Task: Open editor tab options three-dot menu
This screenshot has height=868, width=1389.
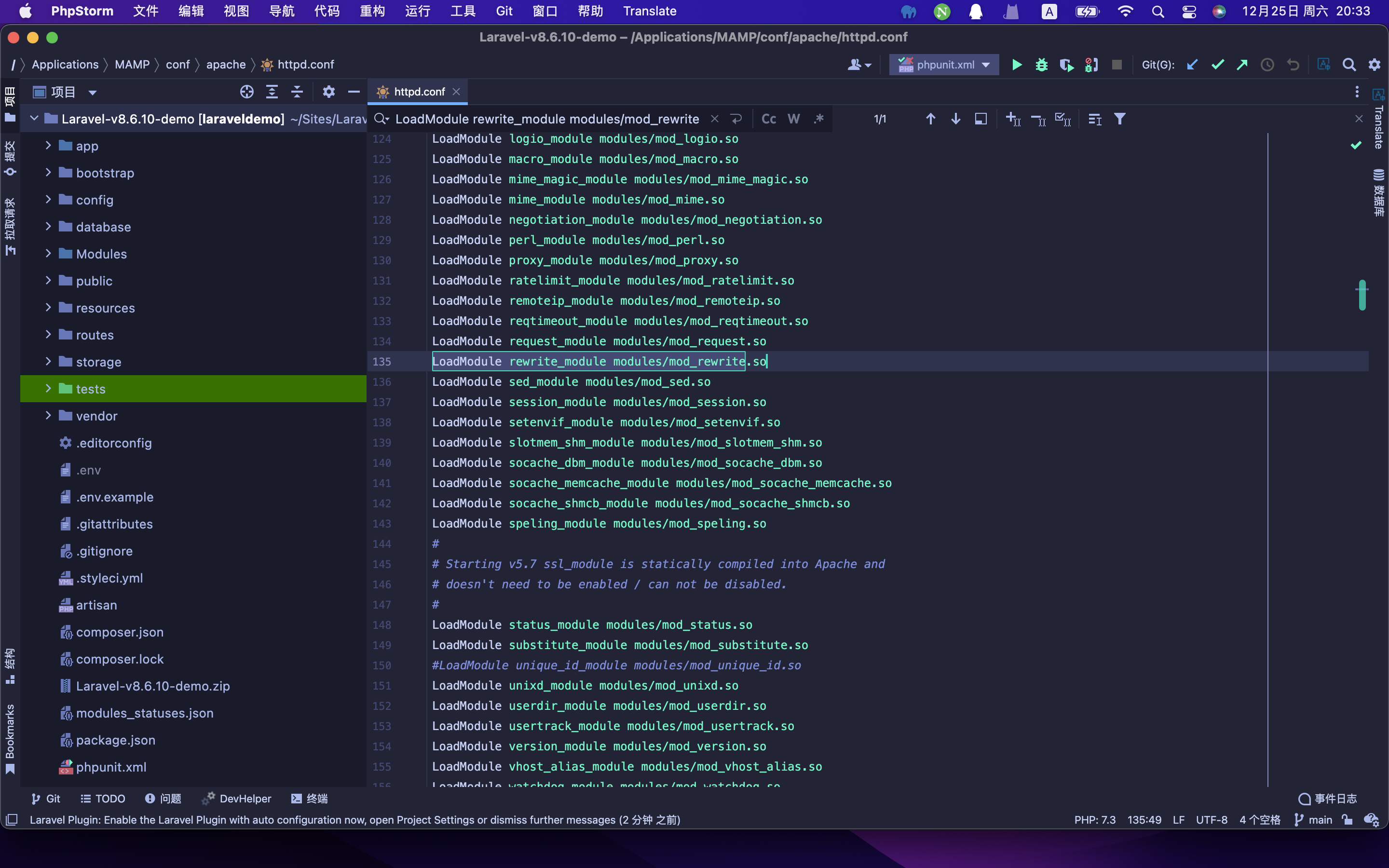Action: click(x=1357, y=92)
